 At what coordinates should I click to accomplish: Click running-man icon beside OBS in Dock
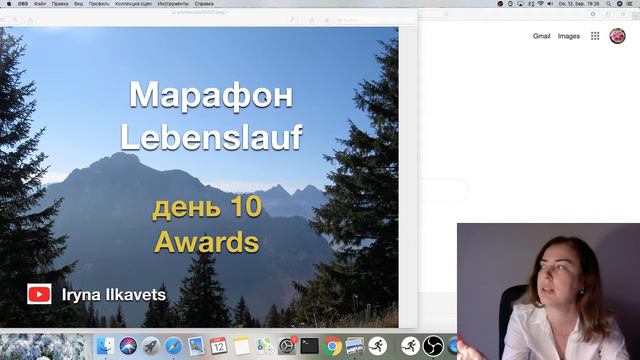410,346
